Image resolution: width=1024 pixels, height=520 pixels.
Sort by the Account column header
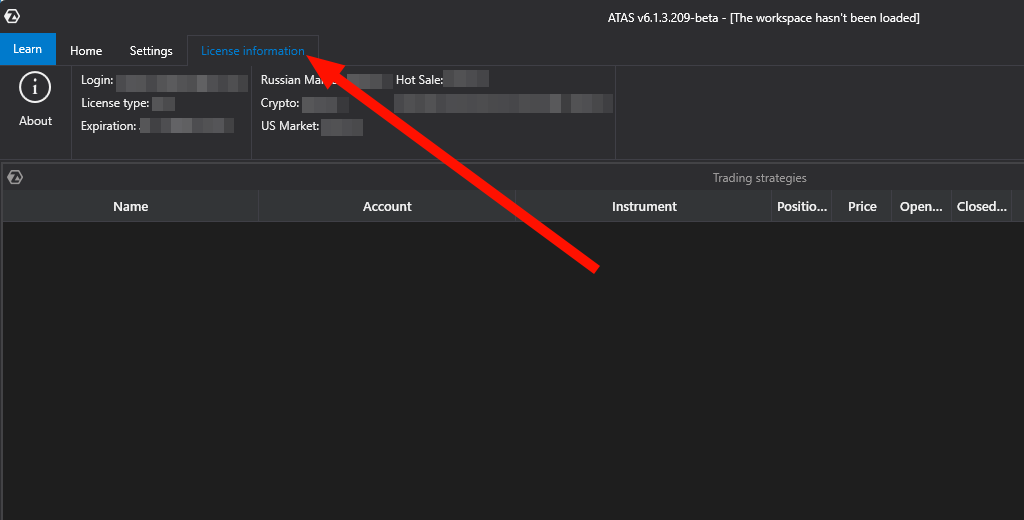tap(387, 206)
